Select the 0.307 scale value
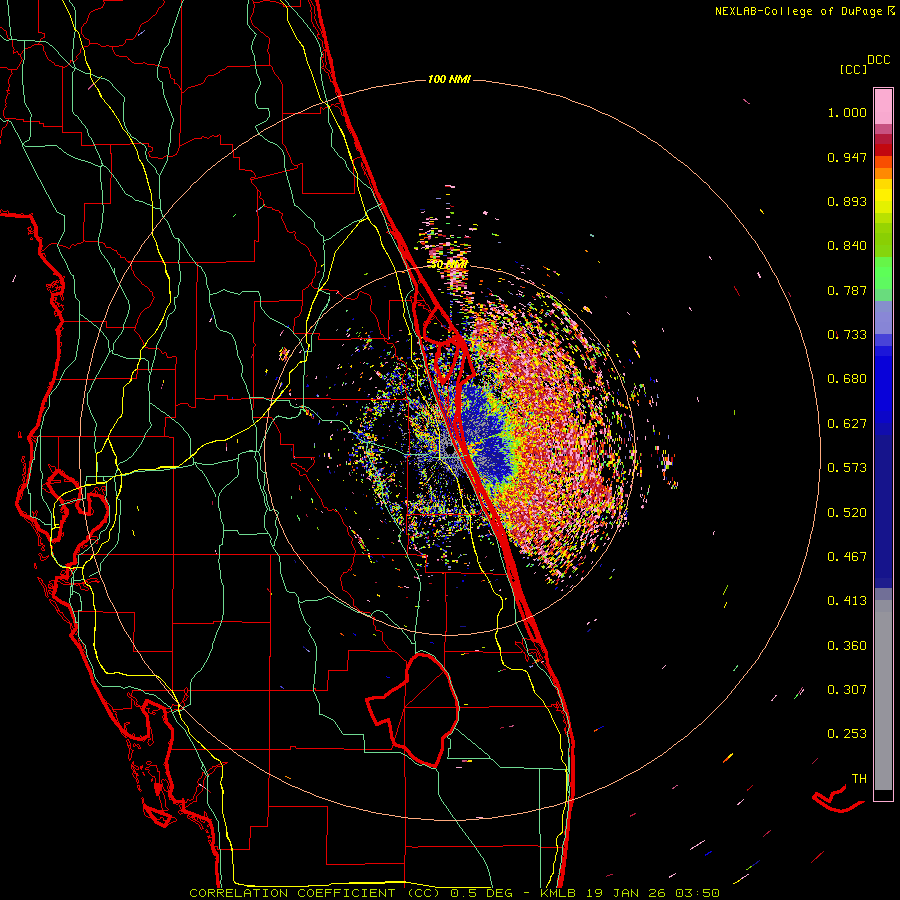Viewport: 900px width, 900px height. 847,690
